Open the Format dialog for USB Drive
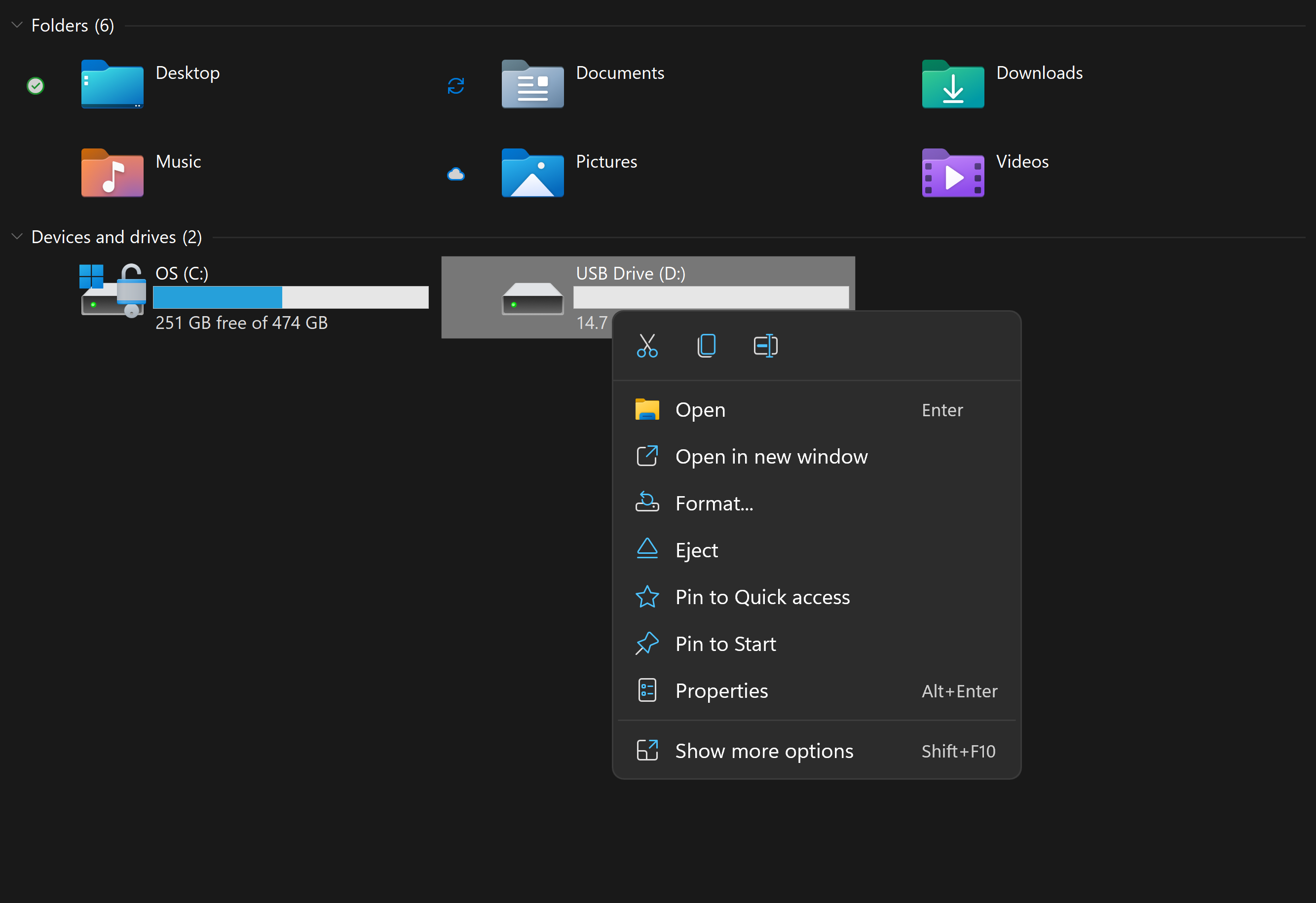Screen dimensions: 1316x903 click(x=713, y=503)
